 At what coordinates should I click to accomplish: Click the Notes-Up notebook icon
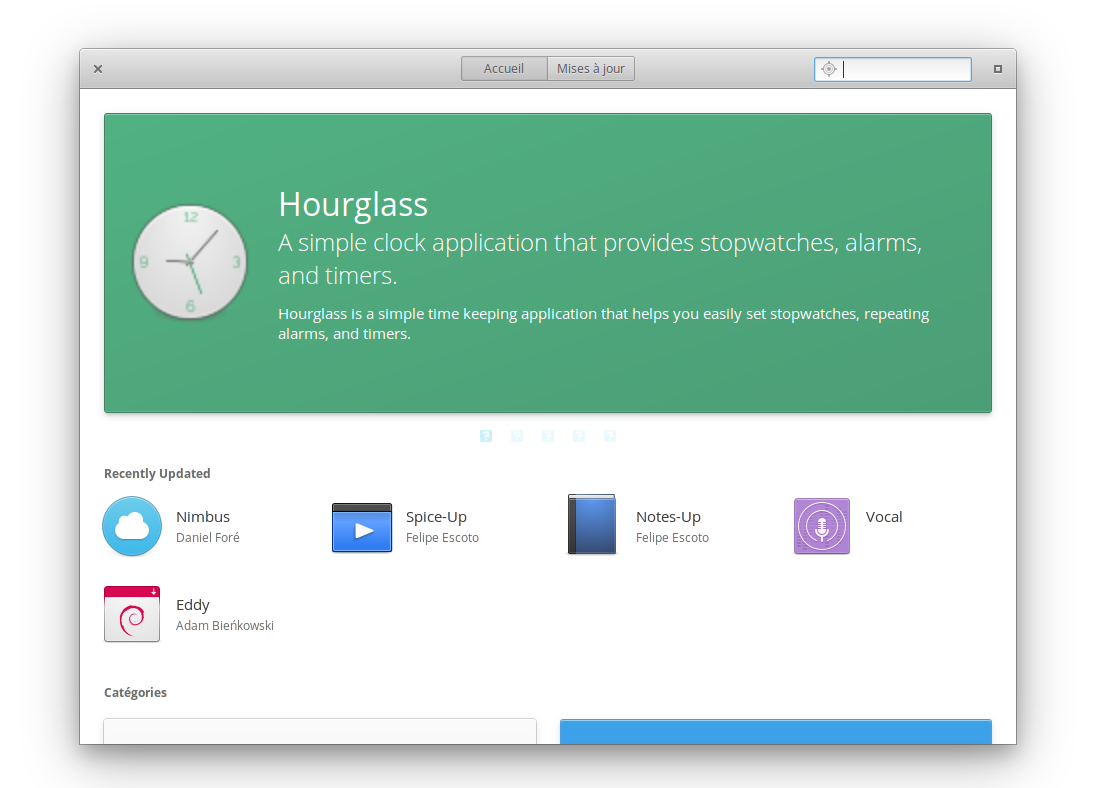(592, 525)
